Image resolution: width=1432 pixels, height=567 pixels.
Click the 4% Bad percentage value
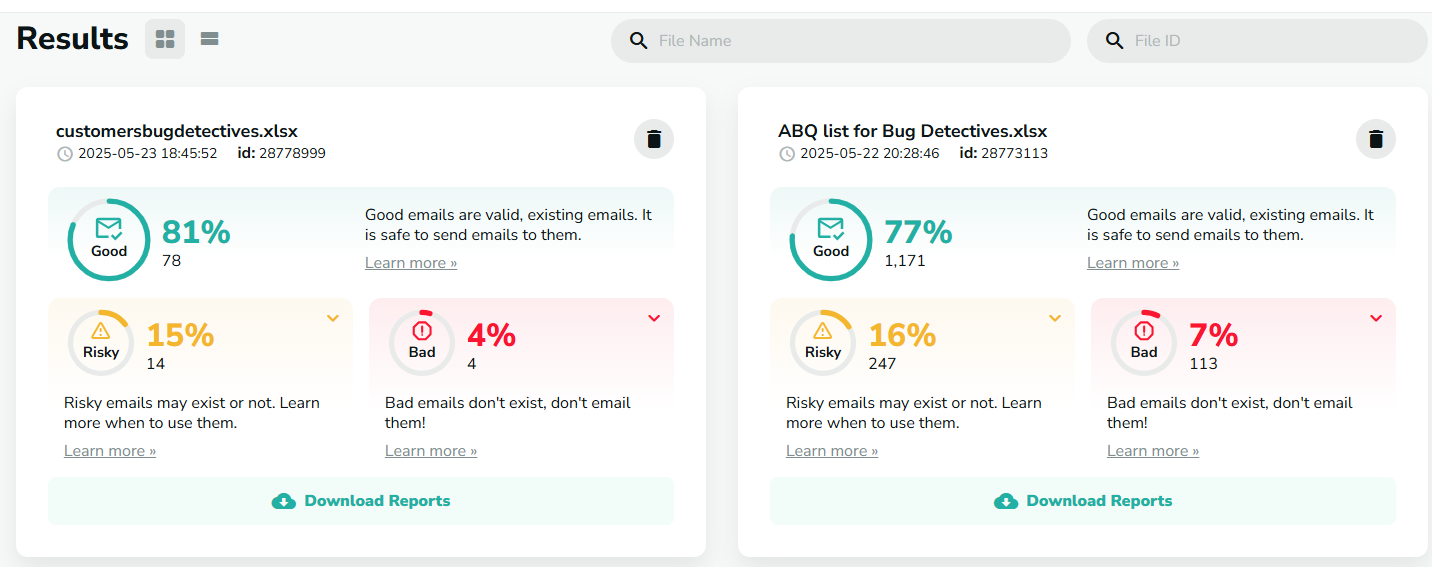coord(492,335)
